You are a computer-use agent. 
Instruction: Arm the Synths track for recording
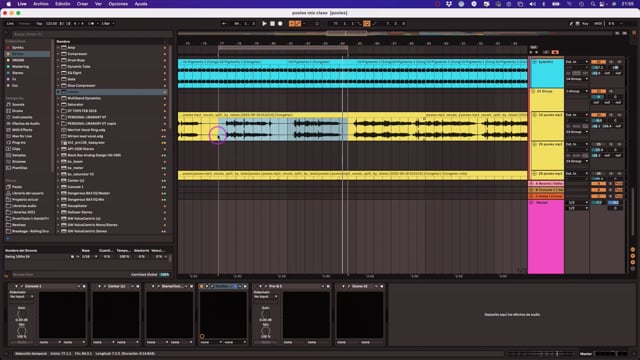(x=619, y=62)
